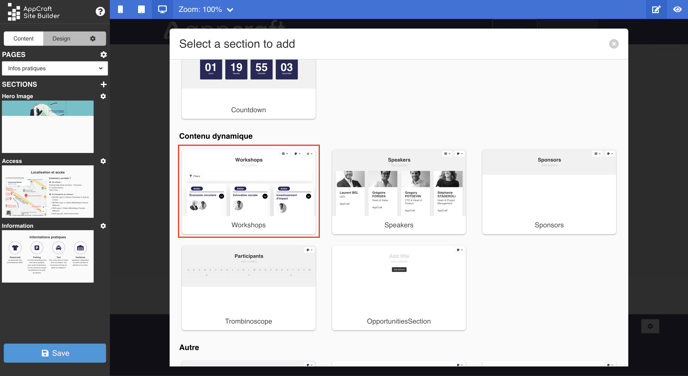Select the Countdown section card
The height and width of the screenshot is (376, 688).
pyautogui.click(x=248, y=89)
